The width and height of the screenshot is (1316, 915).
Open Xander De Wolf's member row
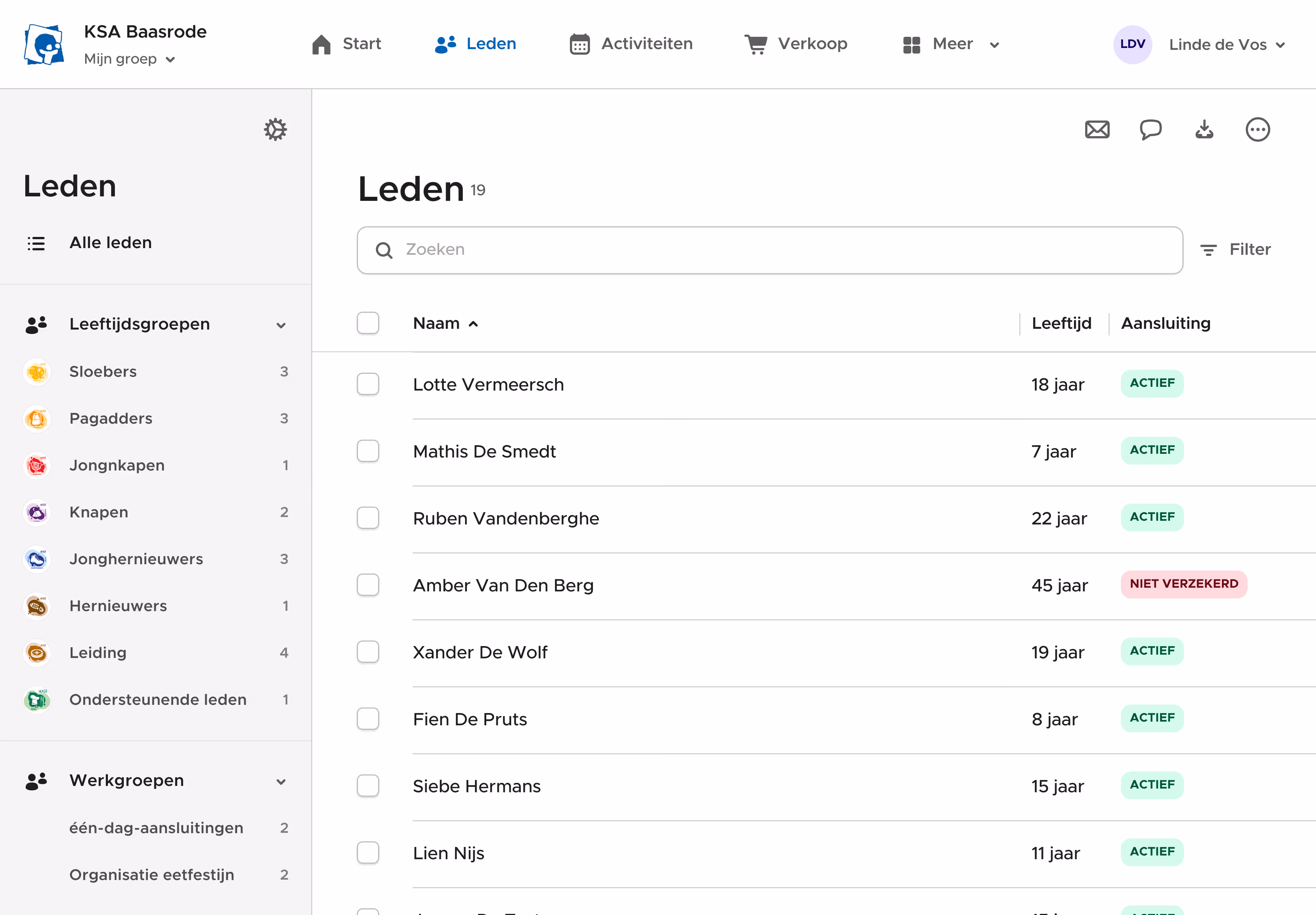click(x=480, y=652)
